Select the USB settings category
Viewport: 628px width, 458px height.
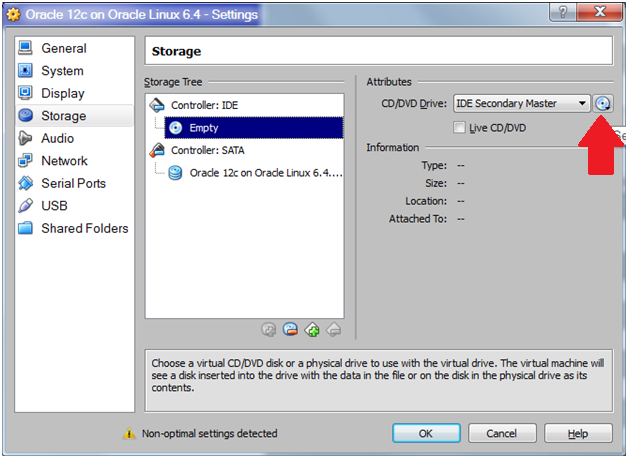pyautogui.click(x=54, y=206)
